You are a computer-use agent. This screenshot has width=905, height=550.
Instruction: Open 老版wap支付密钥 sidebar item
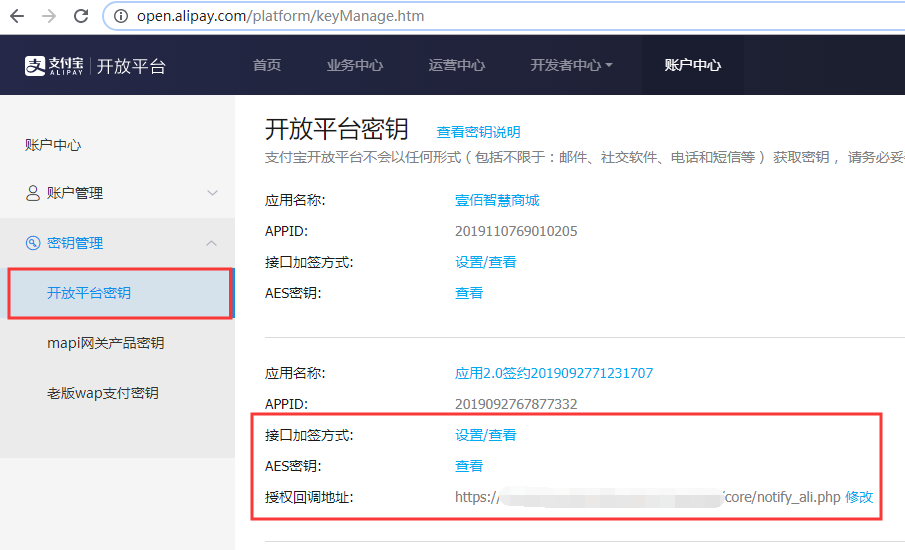(102, 393)
